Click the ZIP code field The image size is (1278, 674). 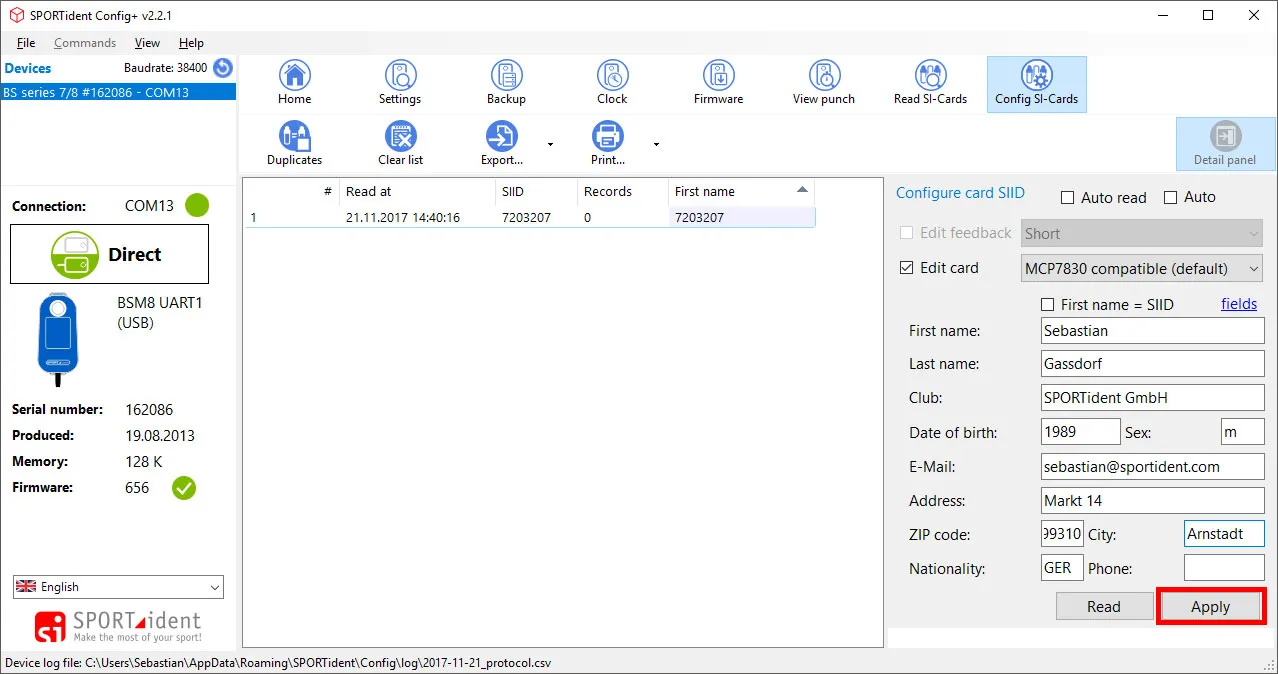tap(1062, 534)
